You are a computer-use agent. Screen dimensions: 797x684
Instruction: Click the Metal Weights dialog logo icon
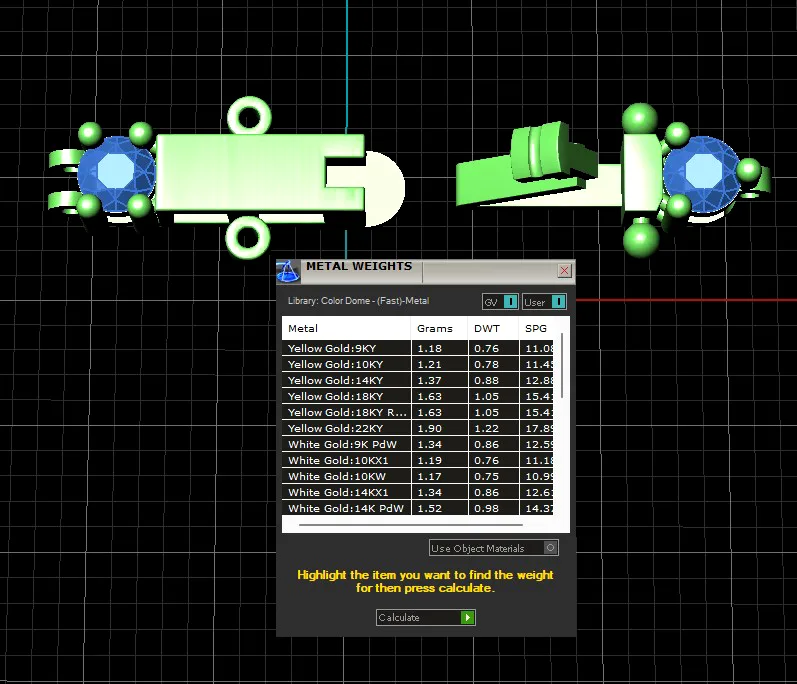(x=288, y=272)
